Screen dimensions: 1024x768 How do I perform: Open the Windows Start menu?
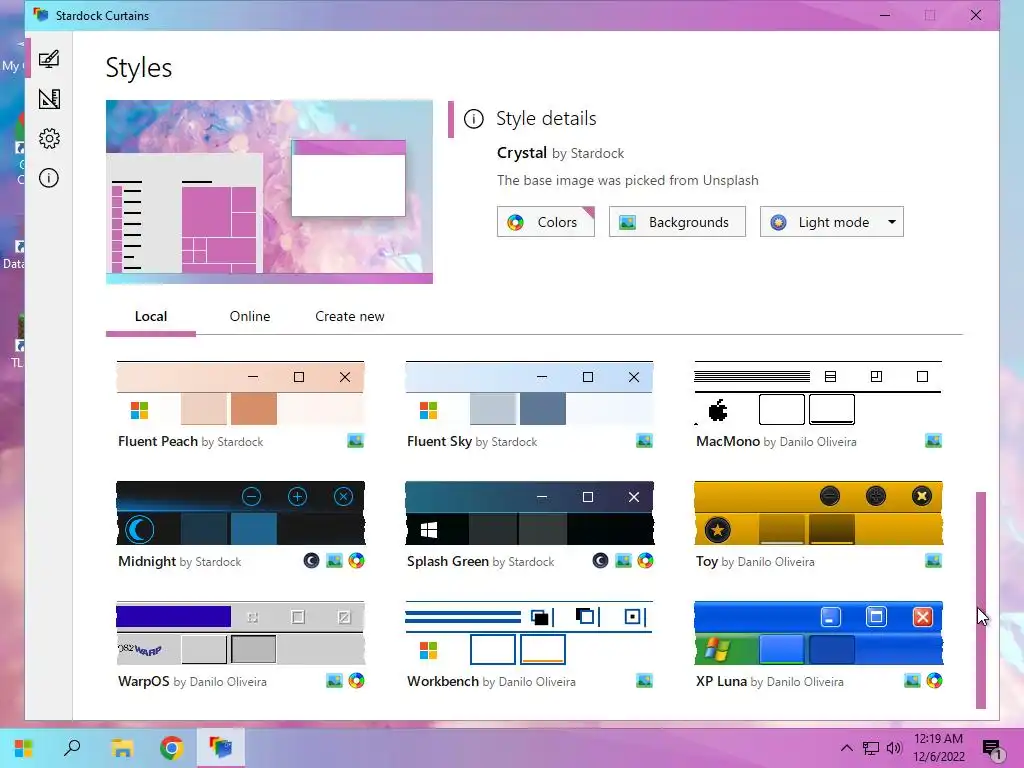coord(24,748)
